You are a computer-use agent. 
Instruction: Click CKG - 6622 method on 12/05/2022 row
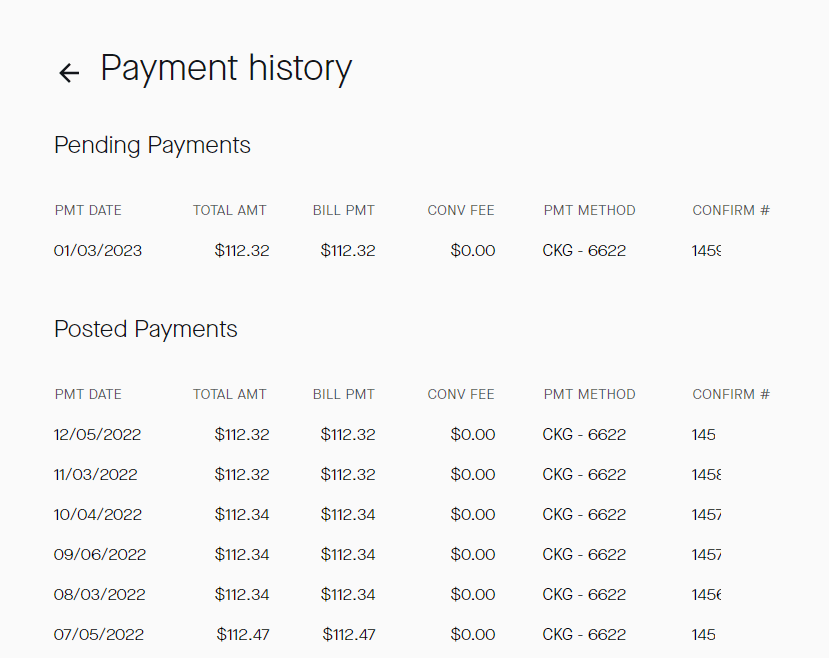(x=584, y=434)
